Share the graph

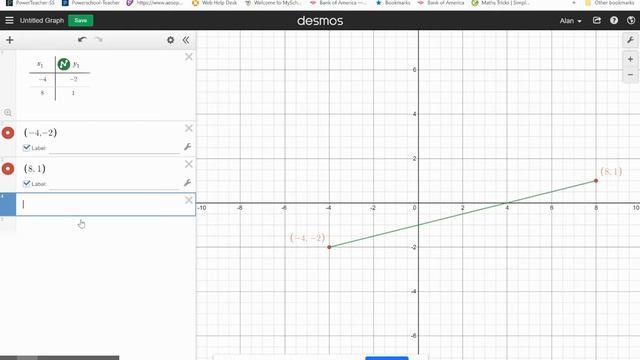[x=597, y=20]
